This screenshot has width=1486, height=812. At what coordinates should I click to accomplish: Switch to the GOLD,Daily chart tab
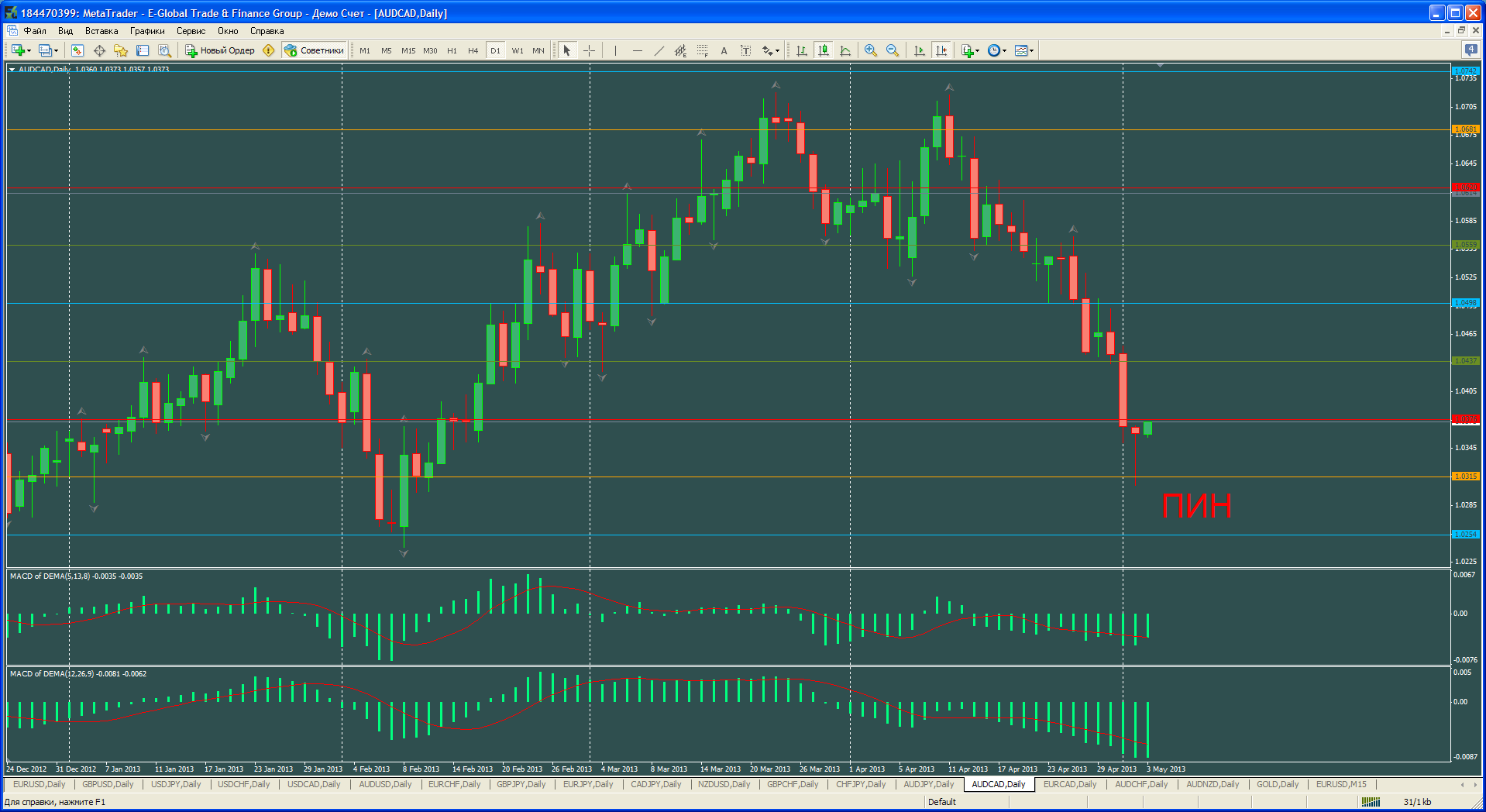click(x=1278, y=784)
